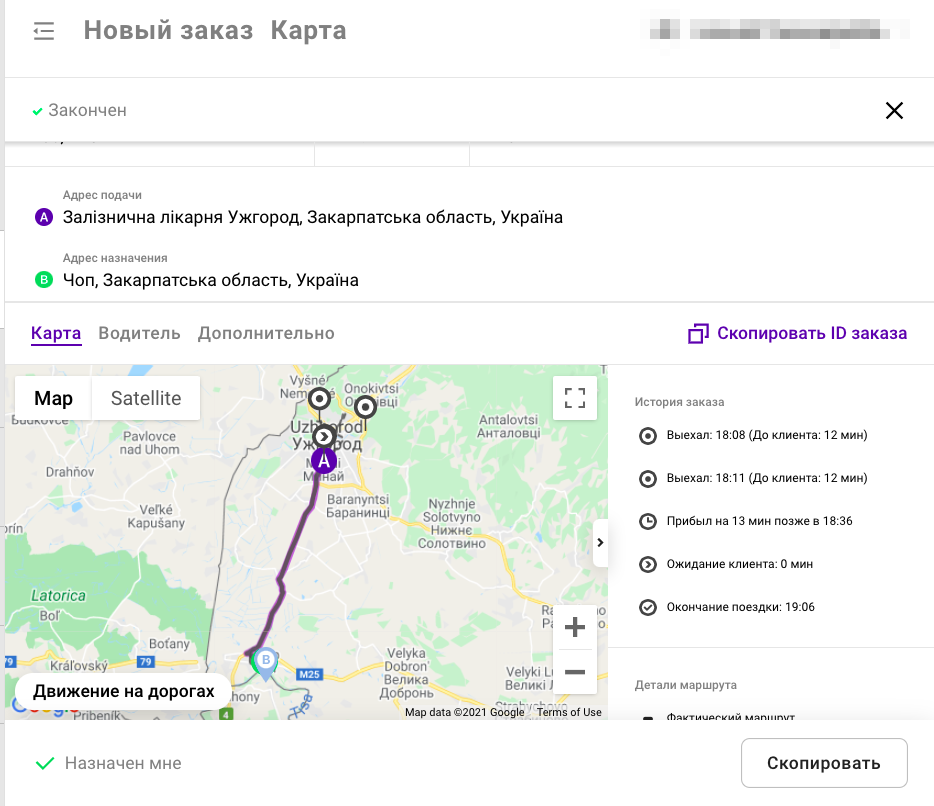Viewport: 934px width, 806px height.
Task: Click the Ожидание клиента arrow icon
Action: pos(647,564)
